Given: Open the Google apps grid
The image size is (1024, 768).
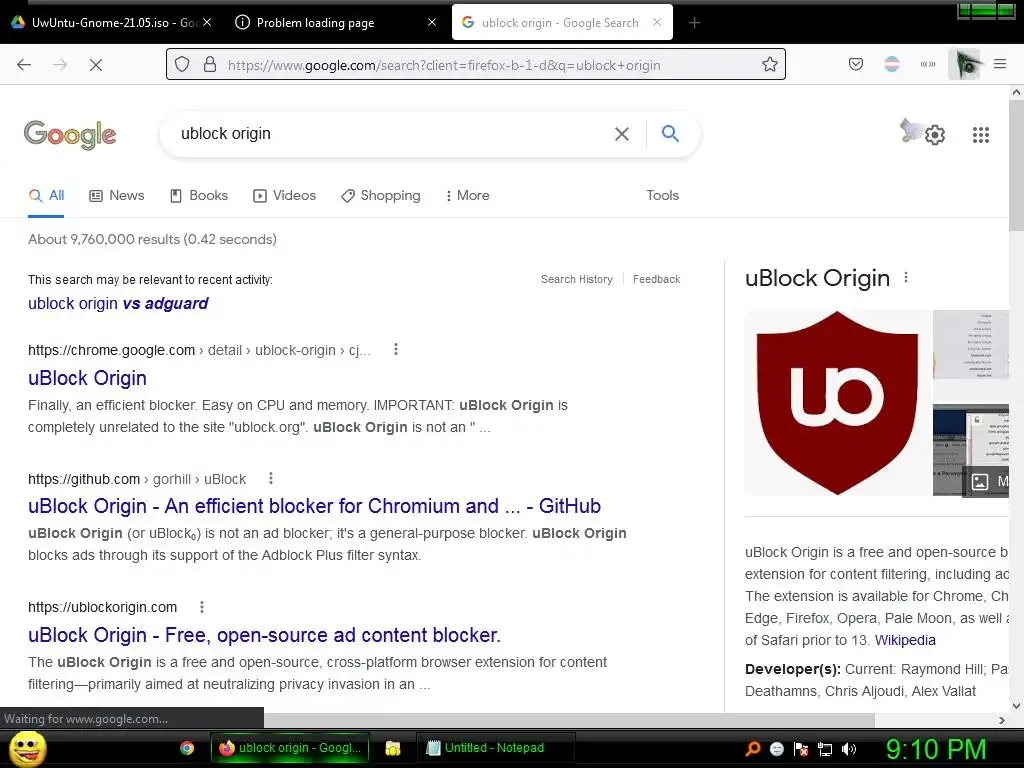Looking at the screenshot, I should click(980, 135).
